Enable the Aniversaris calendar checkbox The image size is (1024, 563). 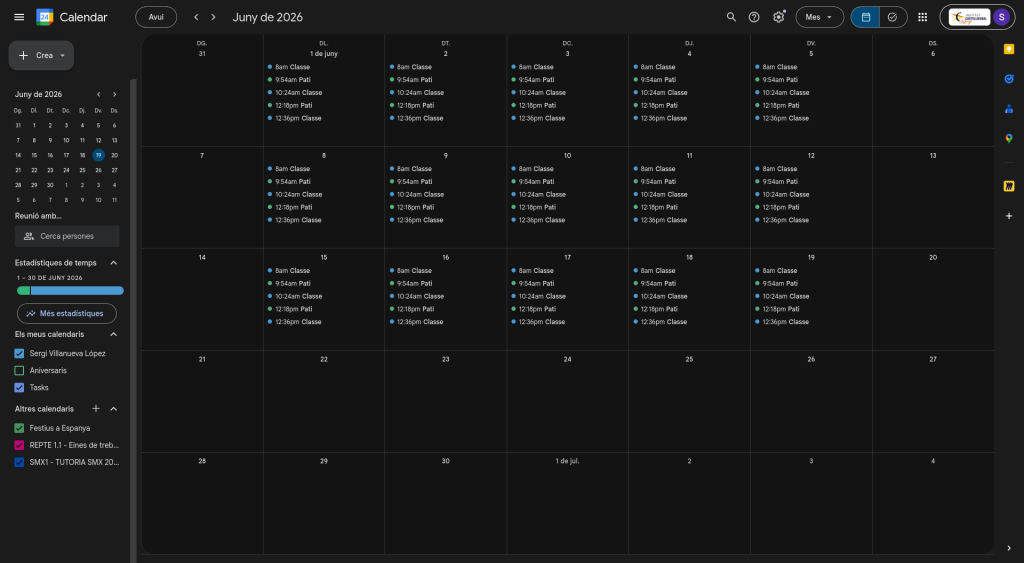pos(20,370)
